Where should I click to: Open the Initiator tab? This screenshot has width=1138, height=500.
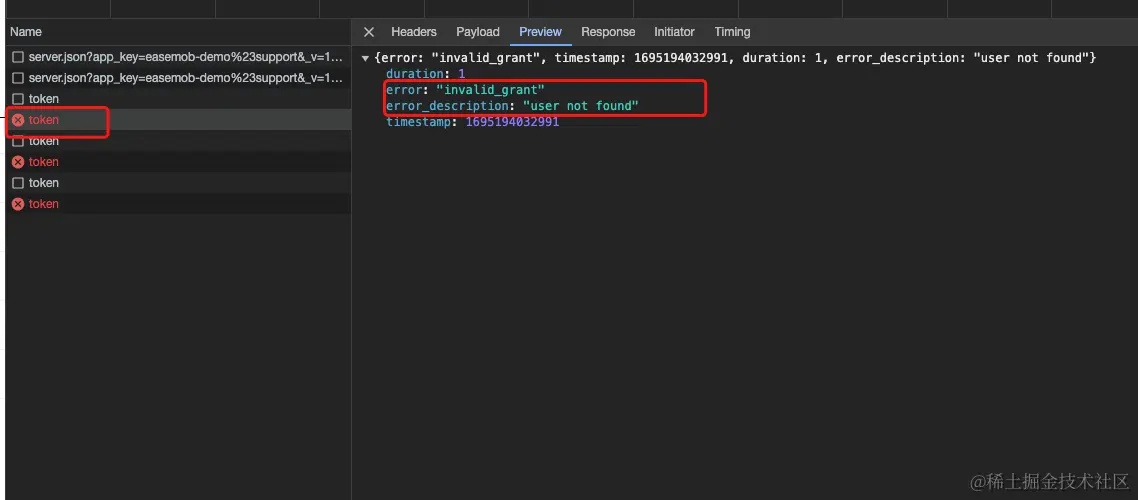pyautogui.click(x=674, y=32)
